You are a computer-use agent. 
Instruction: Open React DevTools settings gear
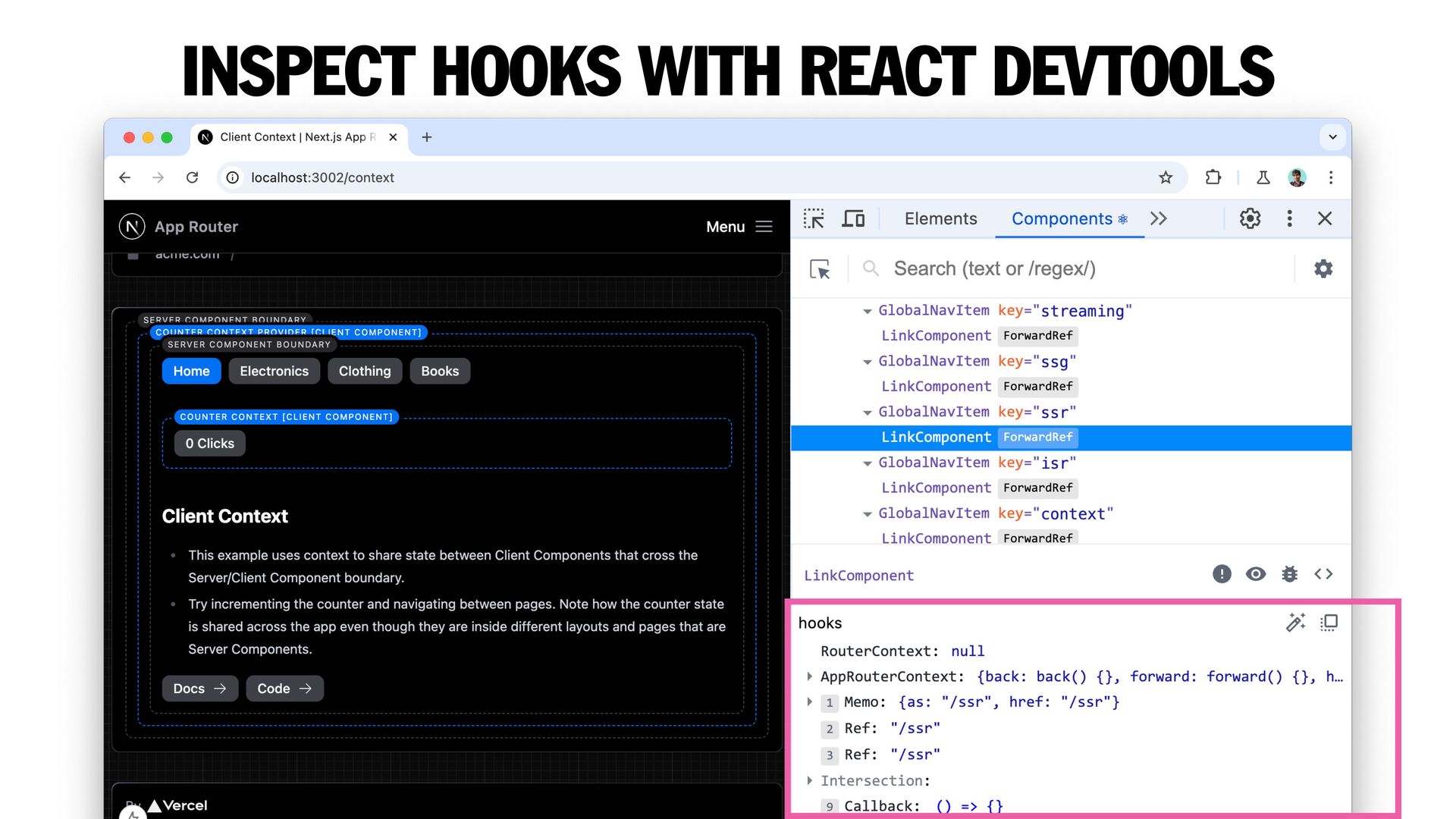[x=1323, y=268]
